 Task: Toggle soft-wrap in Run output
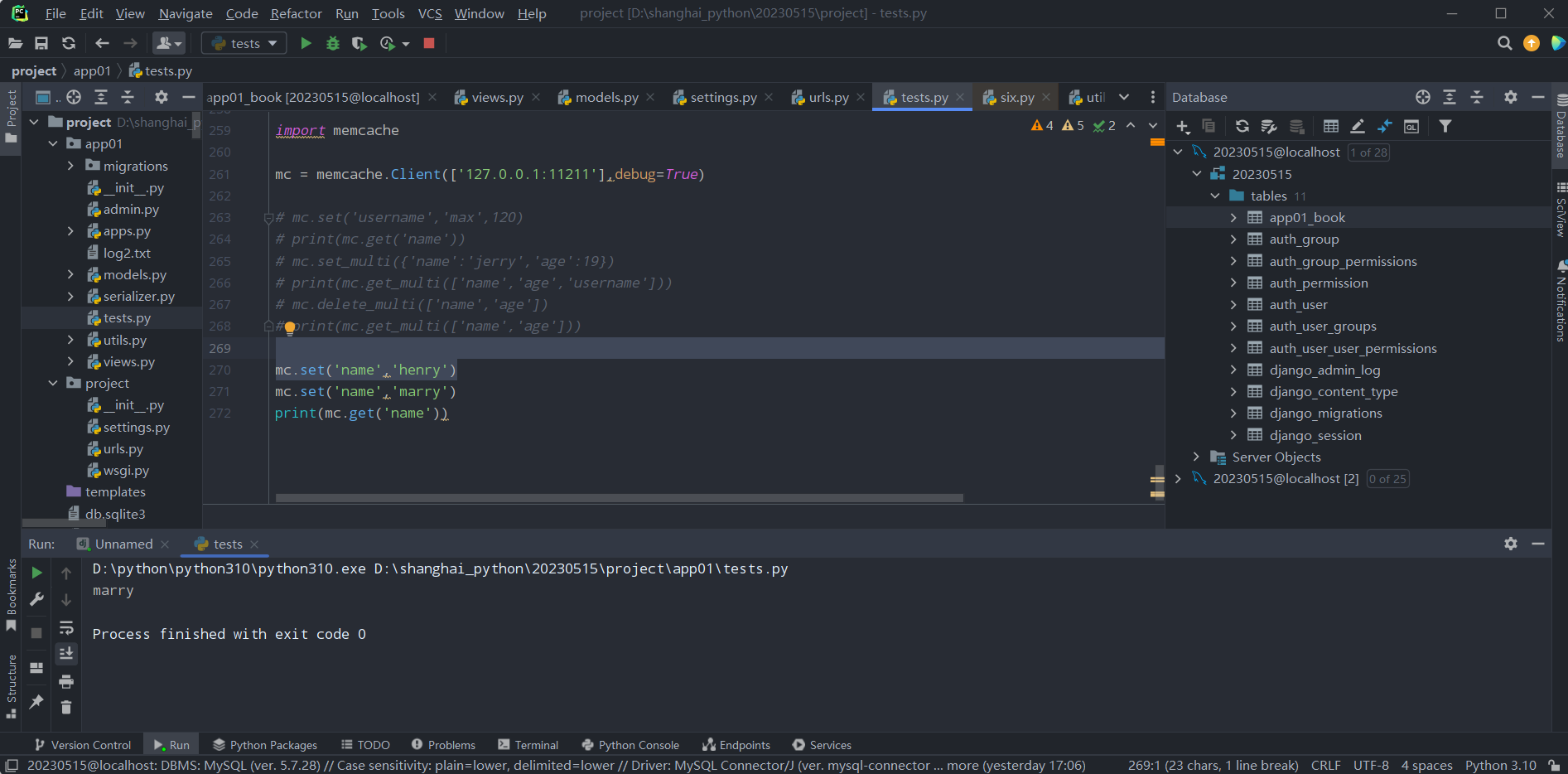click(66, 627)
